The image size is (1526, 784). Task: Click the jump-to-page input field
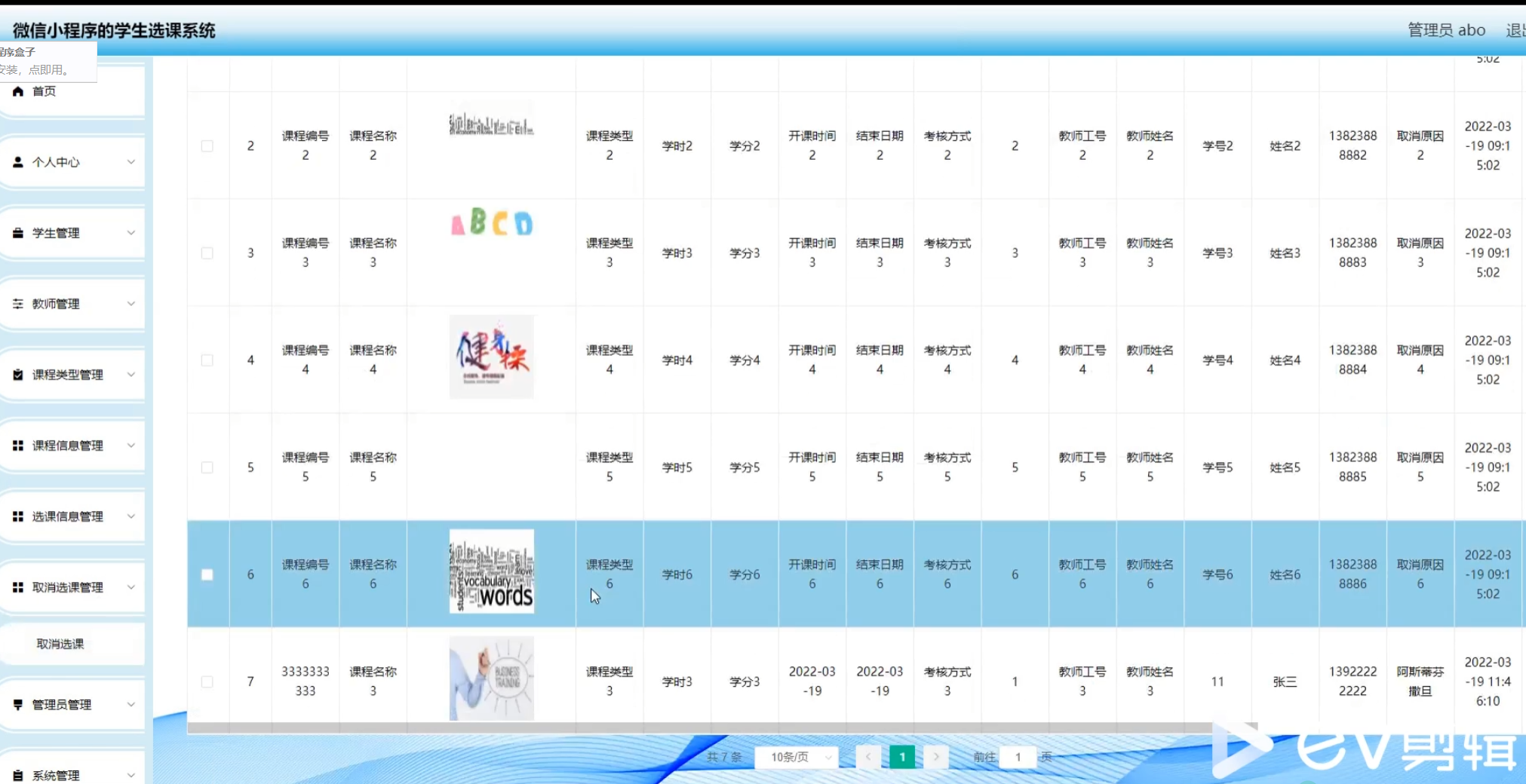(1018, 757)
